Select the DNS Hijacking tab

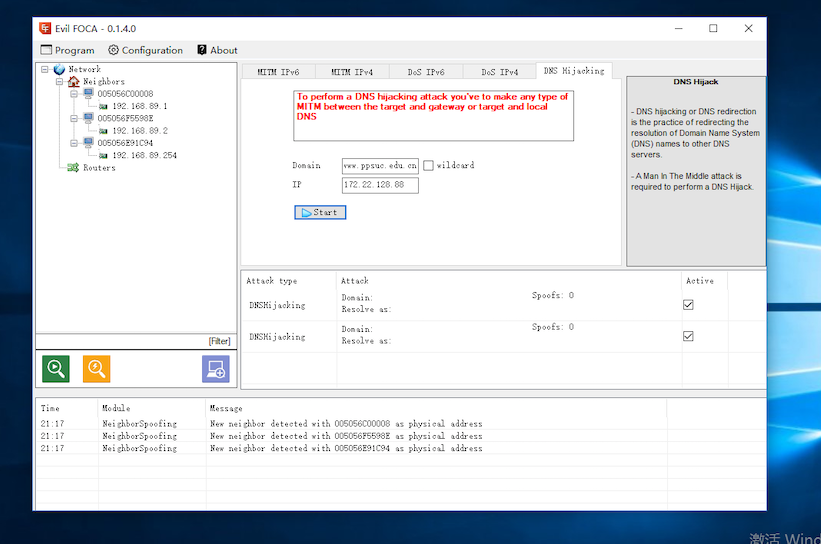[574, 71]
